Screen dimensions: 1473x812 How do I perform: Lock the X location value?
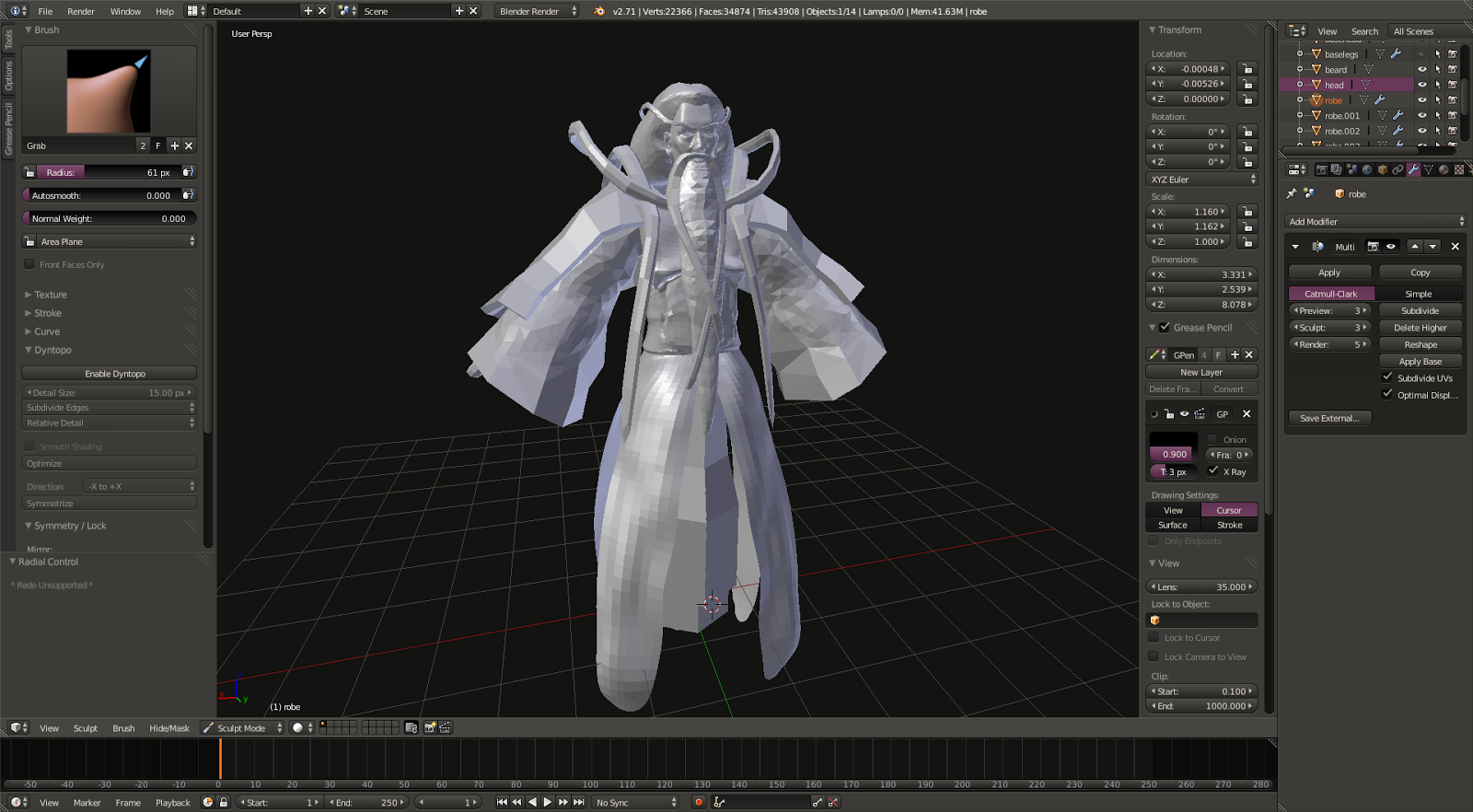[x=1247, y=69]
